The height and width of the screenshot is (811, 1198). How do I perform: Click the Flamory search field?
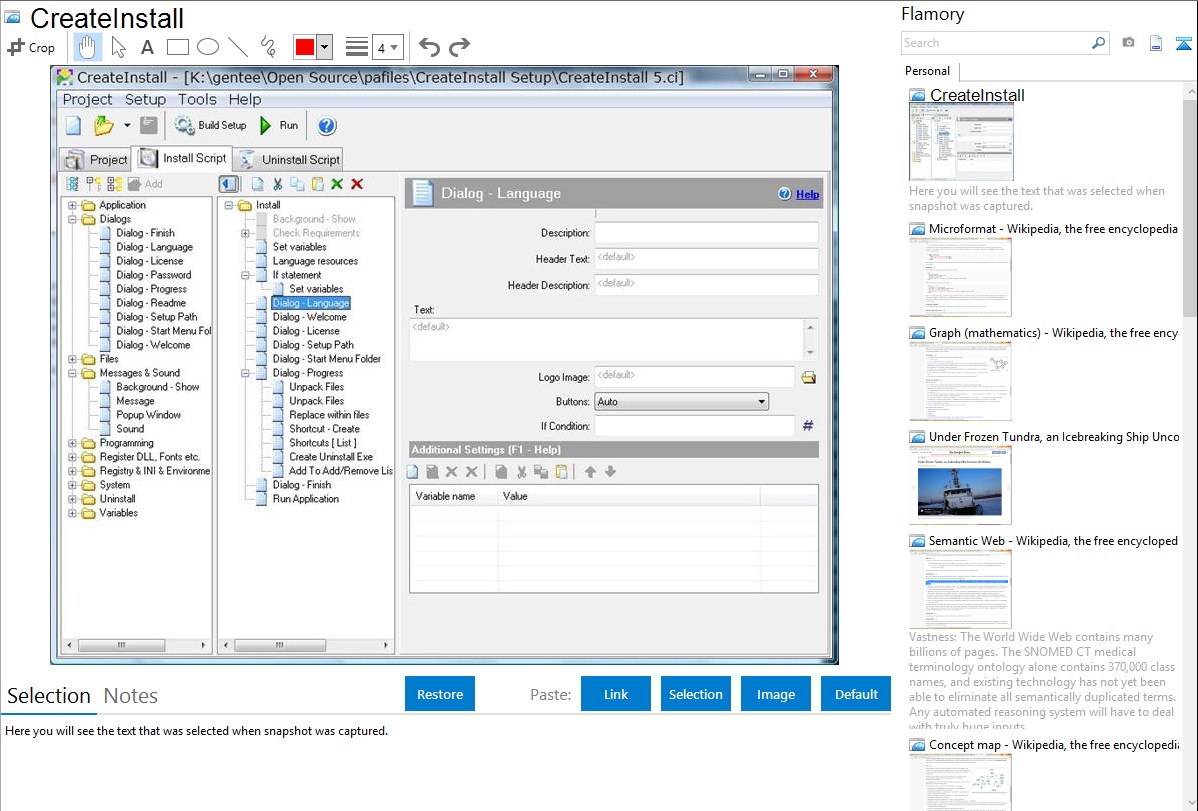997,43
